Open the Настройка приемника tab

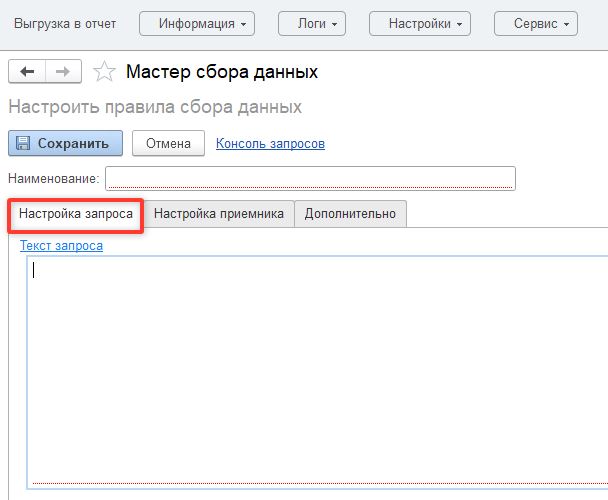pos(219,214)
